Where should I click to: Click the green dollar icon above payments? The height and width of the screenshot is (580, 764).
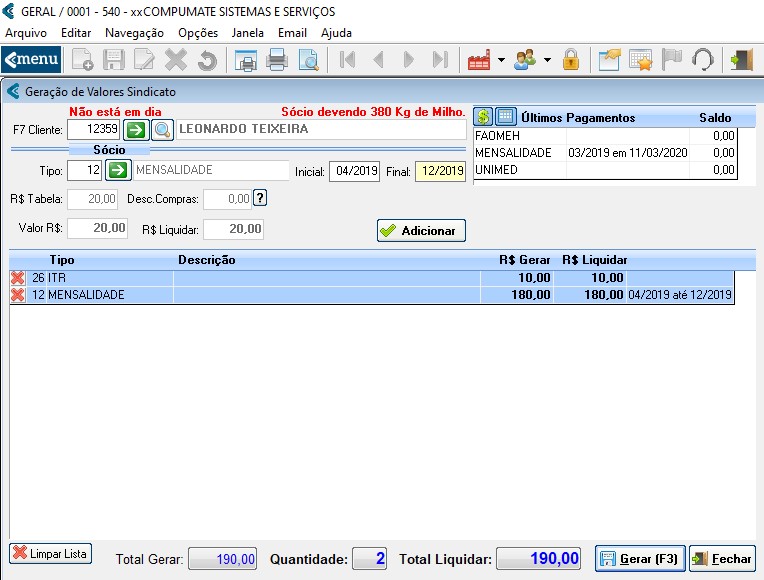(x=483, y=117)
